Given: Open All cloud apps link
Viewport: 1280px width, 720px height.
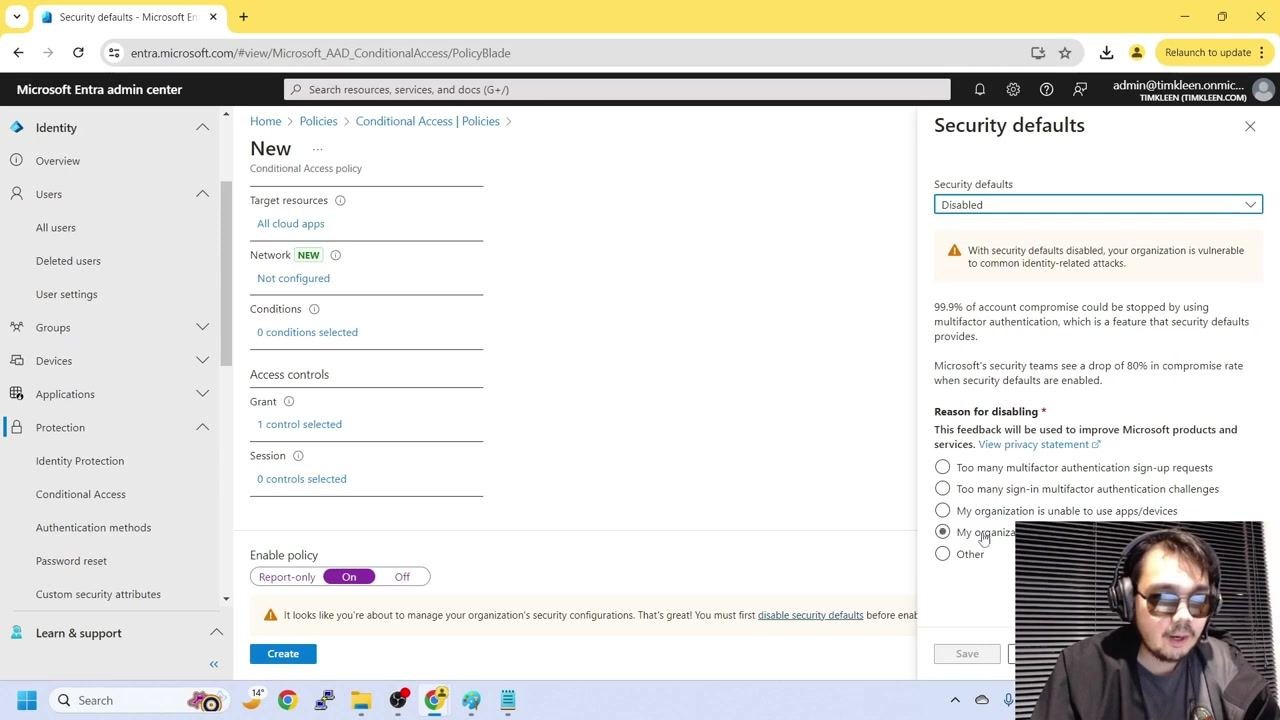Looking at the screenshot, I should tap(291, 224).
